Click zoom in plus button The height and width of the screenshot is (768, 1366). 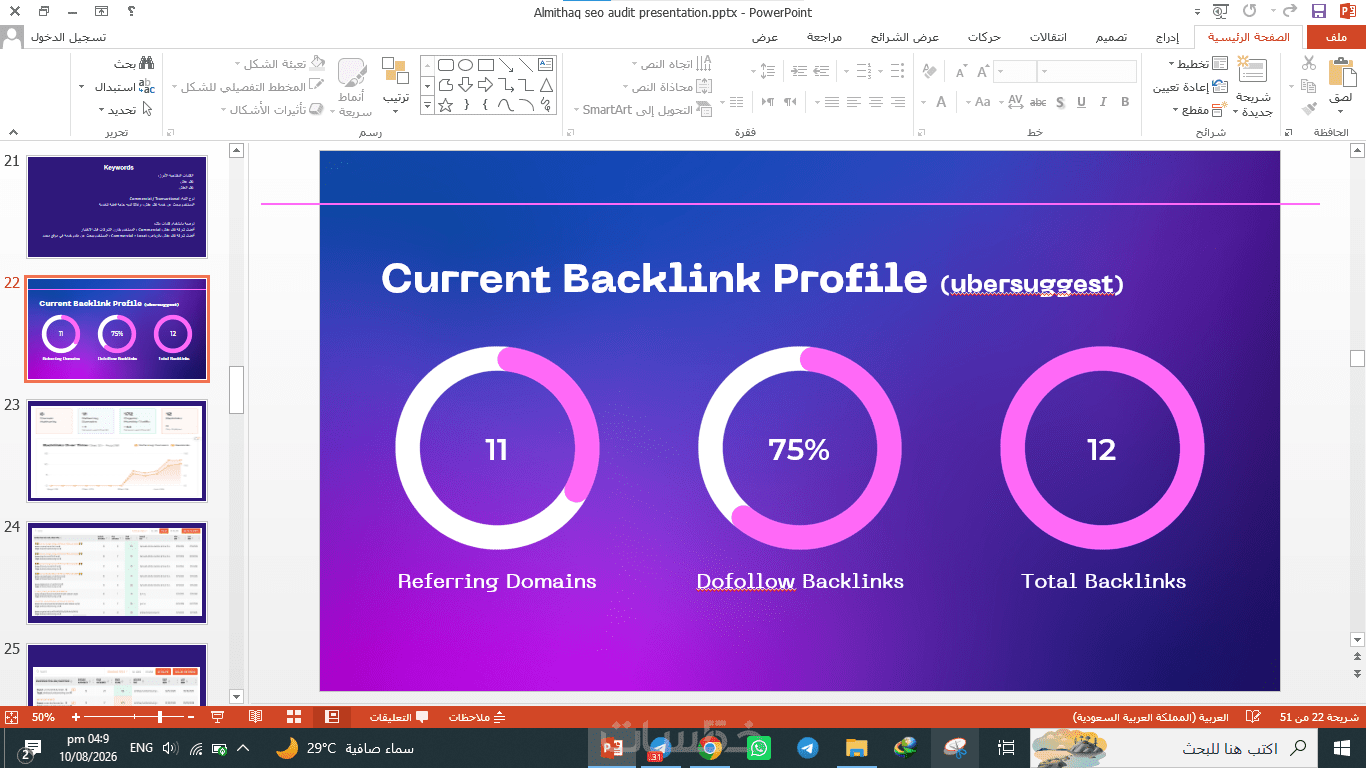pyautogui.click(x=76, y=717)
